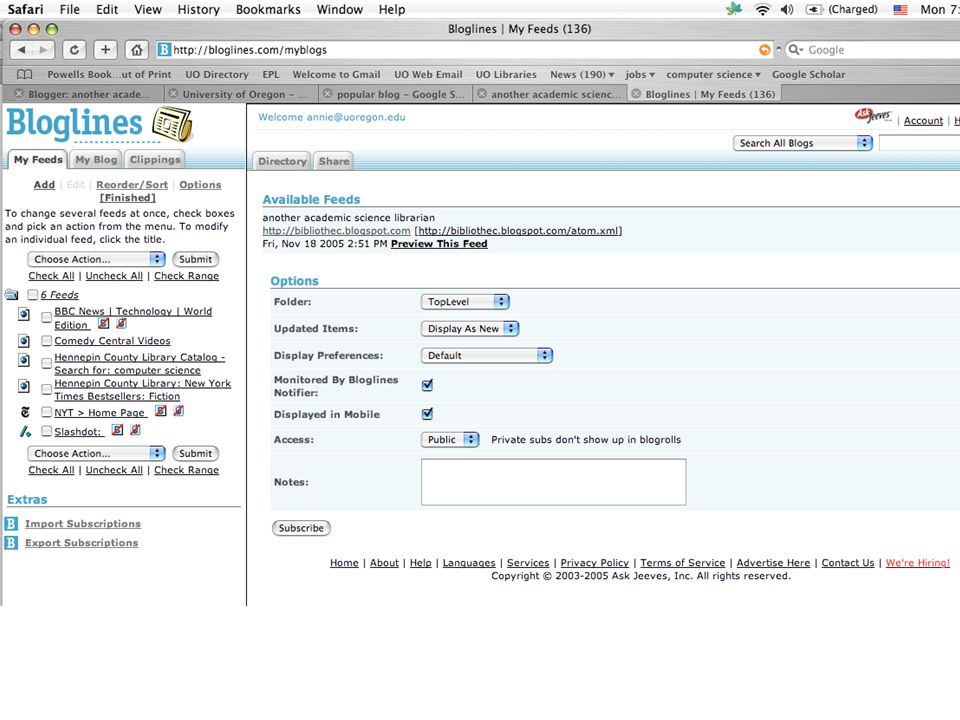Check the Hennepin NYT Bestsellers Fiction checkbox
Image resolution: width=960 pixels, height=720 pixels.
point(46,389)
